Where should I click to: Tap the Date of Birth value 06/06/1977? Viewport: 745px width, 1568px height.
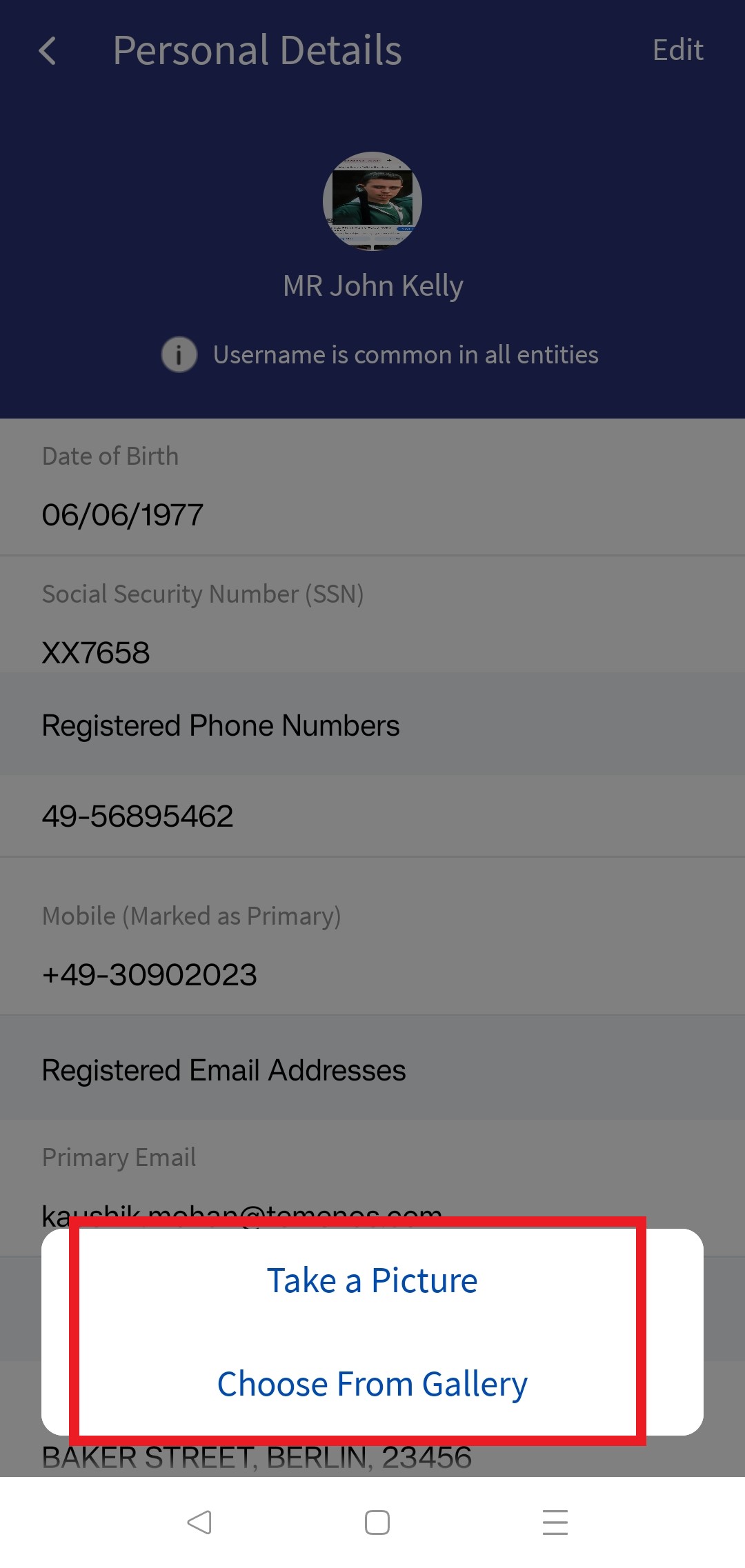[x=123, y=515]
